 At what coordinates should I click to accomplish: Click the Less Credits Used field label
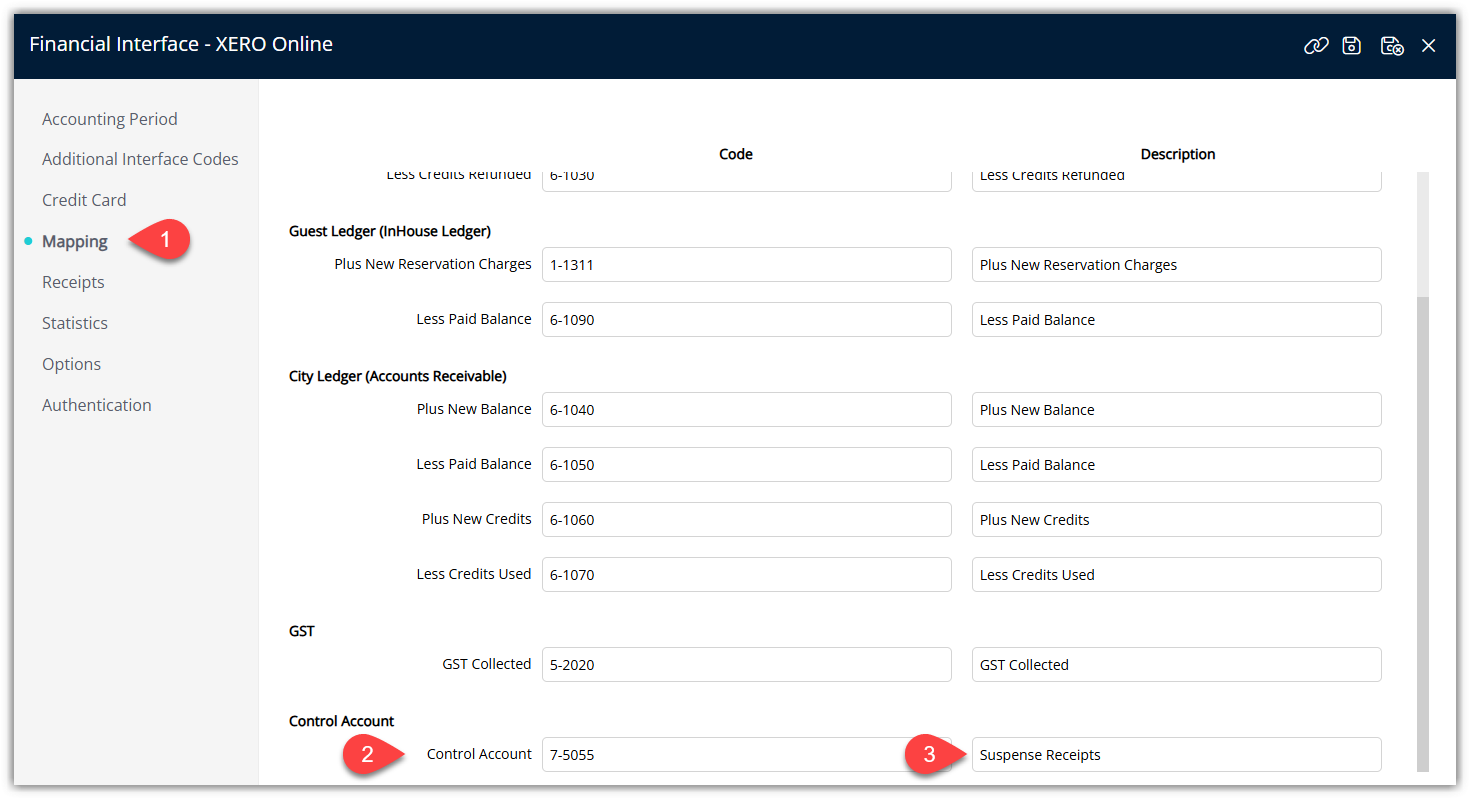(x=474, y=574)
